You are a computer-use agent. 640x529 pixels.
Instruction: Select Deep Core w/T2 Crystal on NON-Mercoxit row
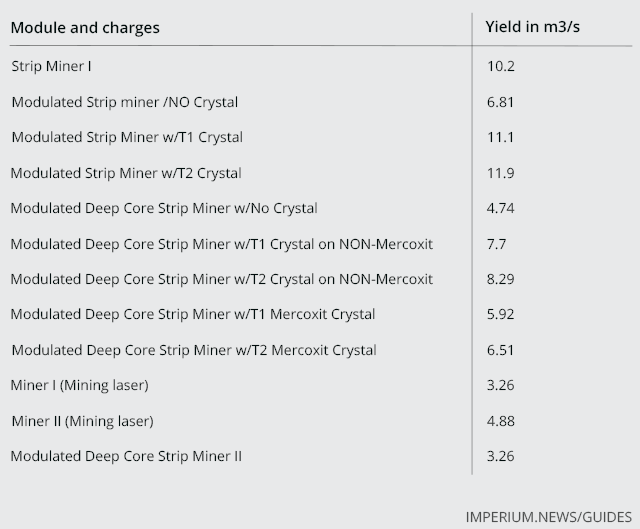tap(321, 279)
